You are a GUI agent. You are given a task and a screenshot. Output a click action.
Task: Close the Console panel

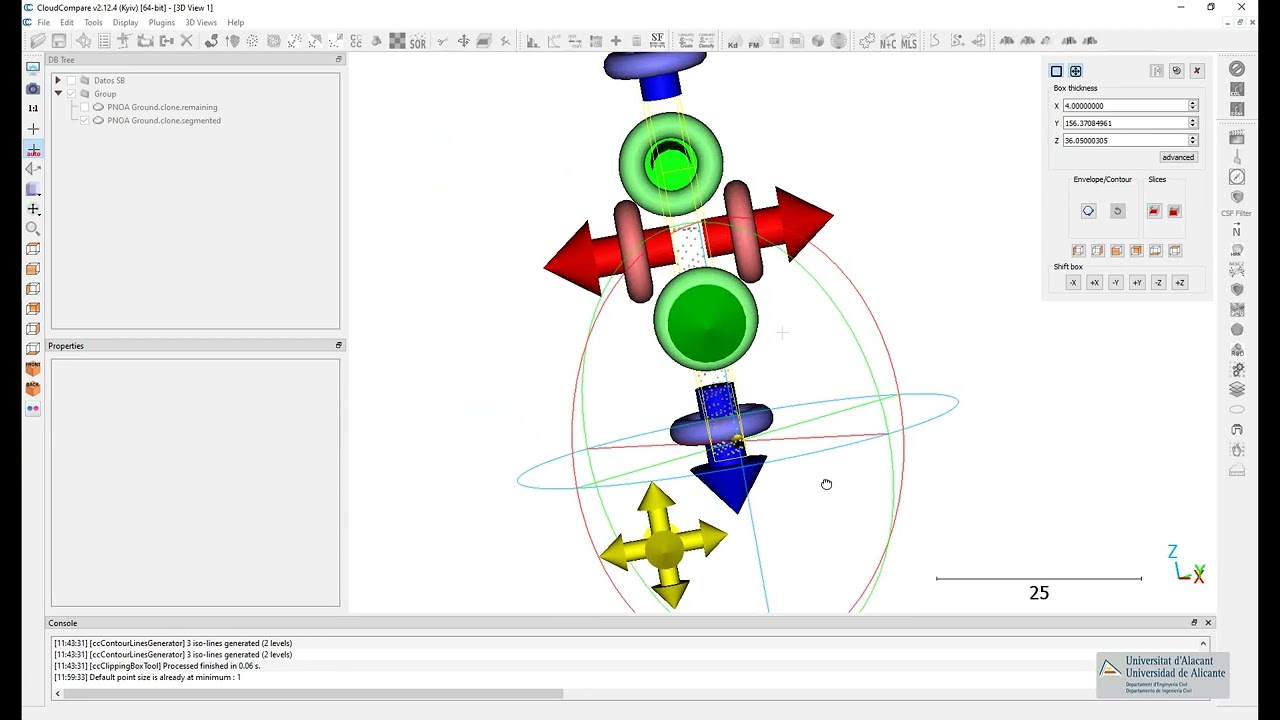1208,623
